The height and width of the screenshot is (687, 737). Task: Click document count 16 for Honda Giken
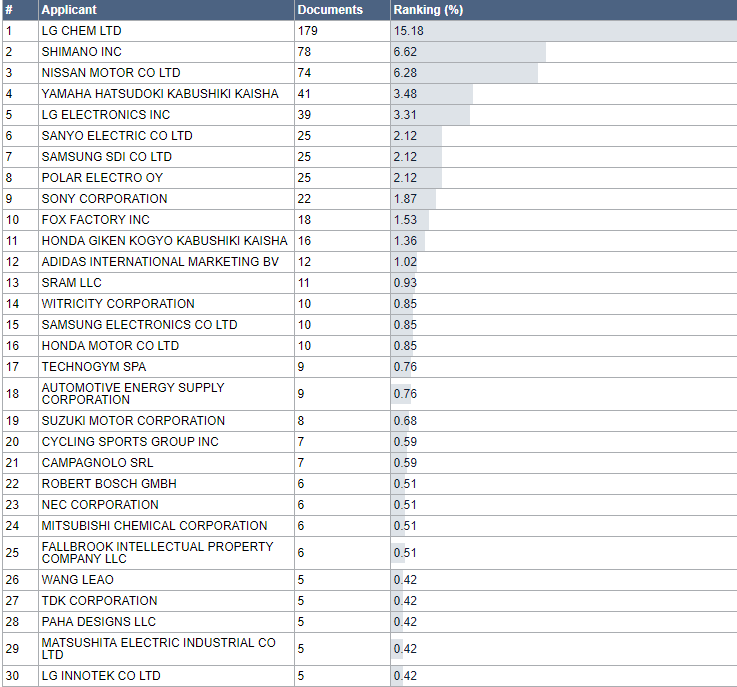coord(304,241)
